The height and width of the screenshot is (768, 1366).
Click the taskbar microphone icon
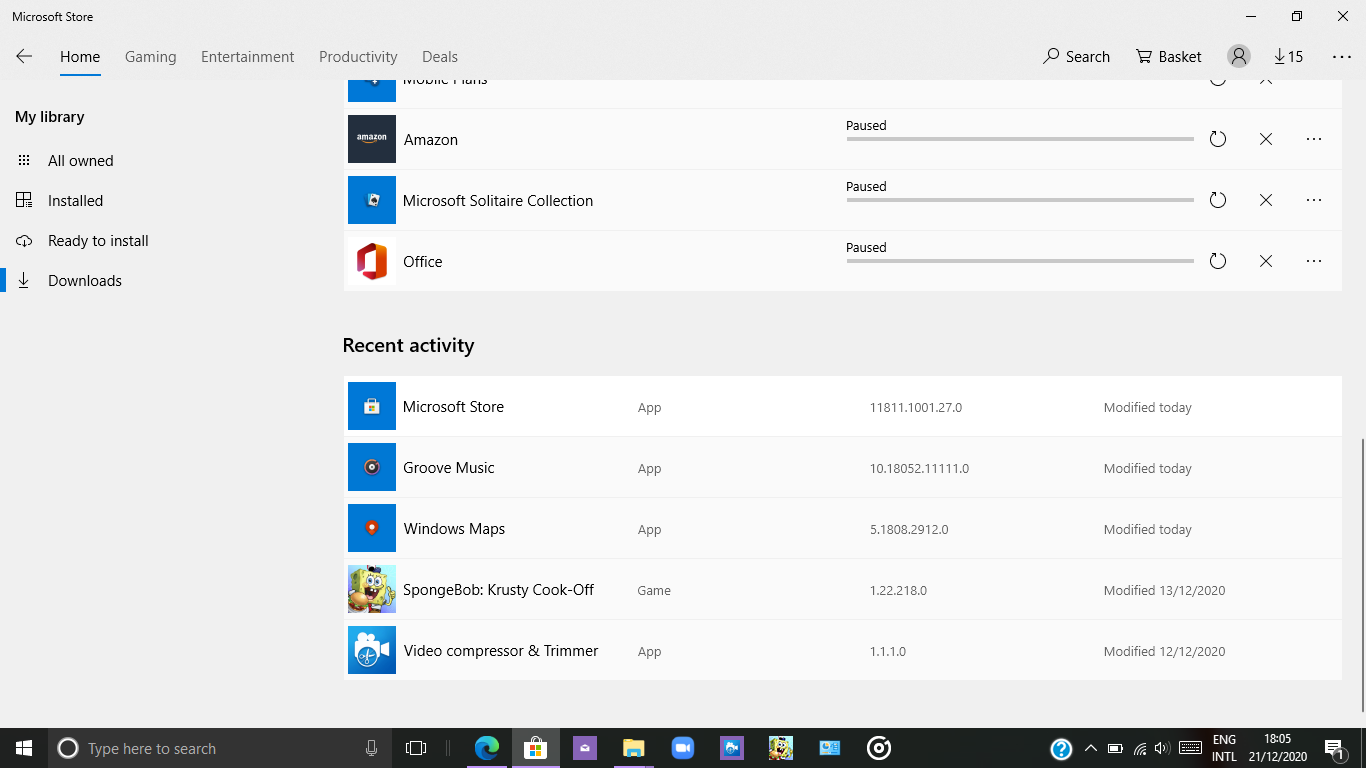tap(371, 748)
